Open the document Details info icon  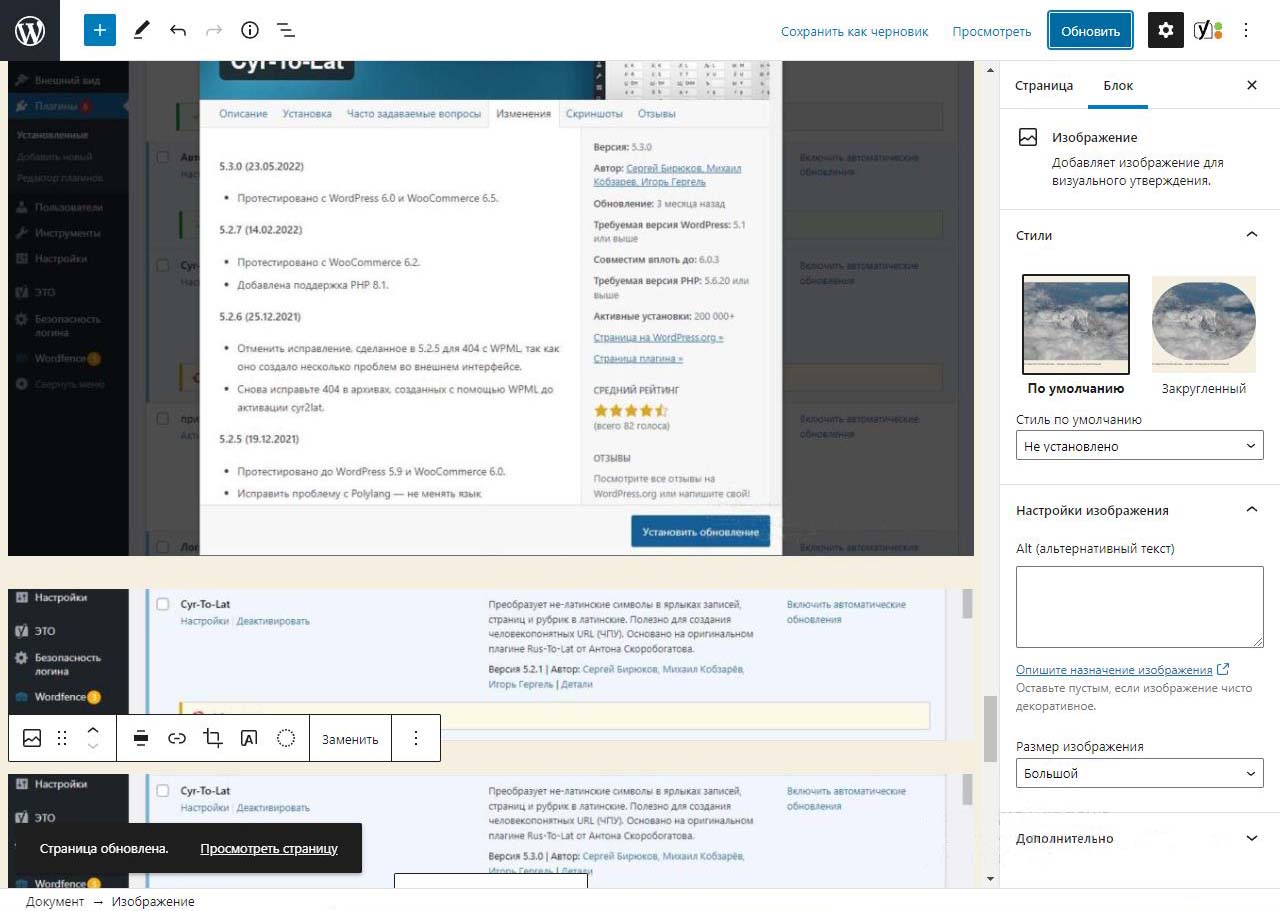250,30
